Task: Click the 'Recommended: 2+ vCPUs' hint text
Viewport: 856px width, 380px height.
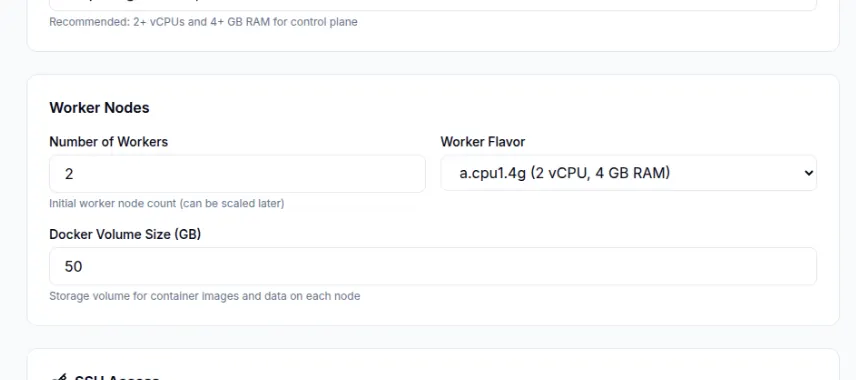Action: [x=203, y=22]
